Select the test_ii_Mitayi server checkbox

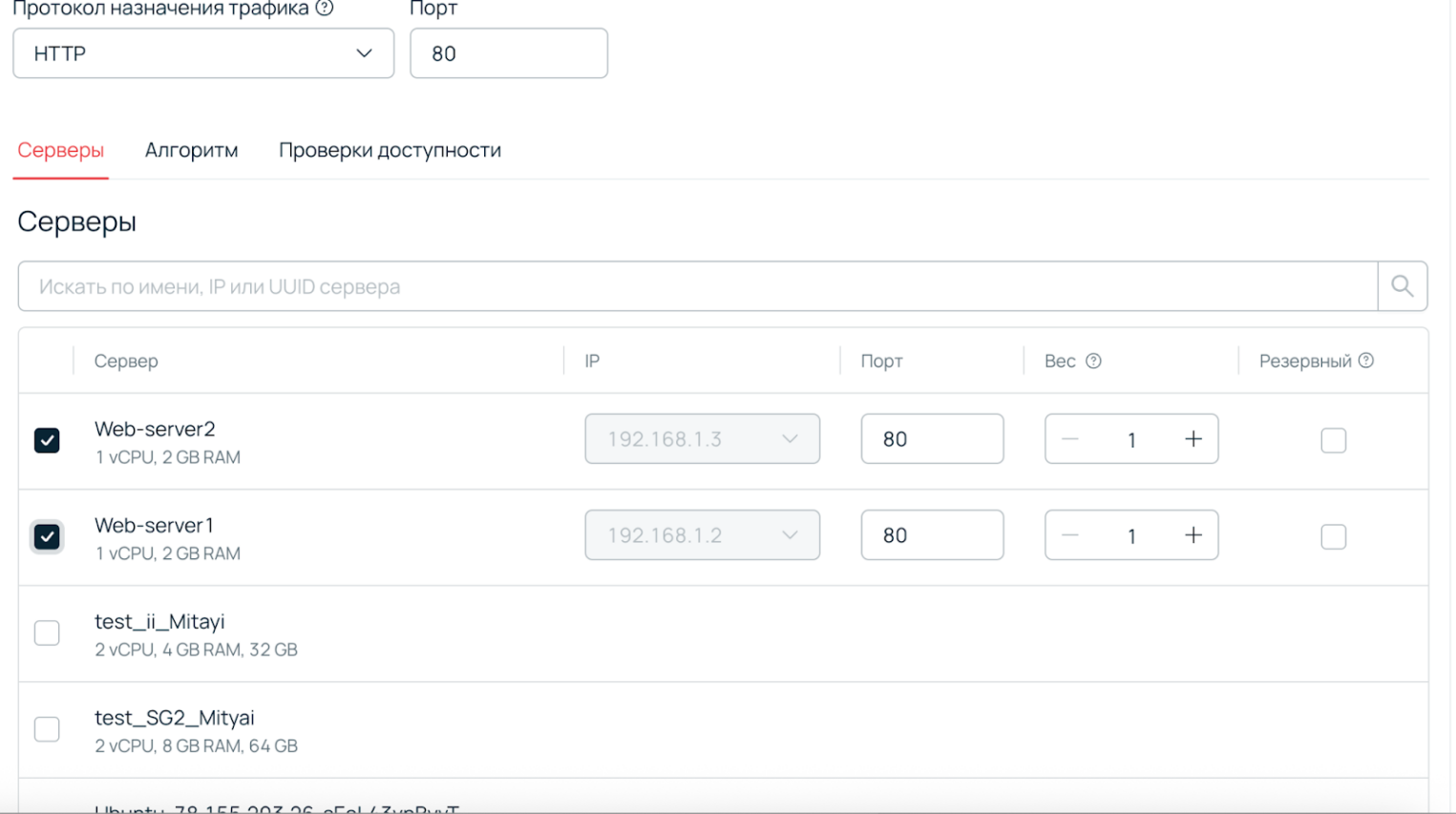(x=47, y=633)
